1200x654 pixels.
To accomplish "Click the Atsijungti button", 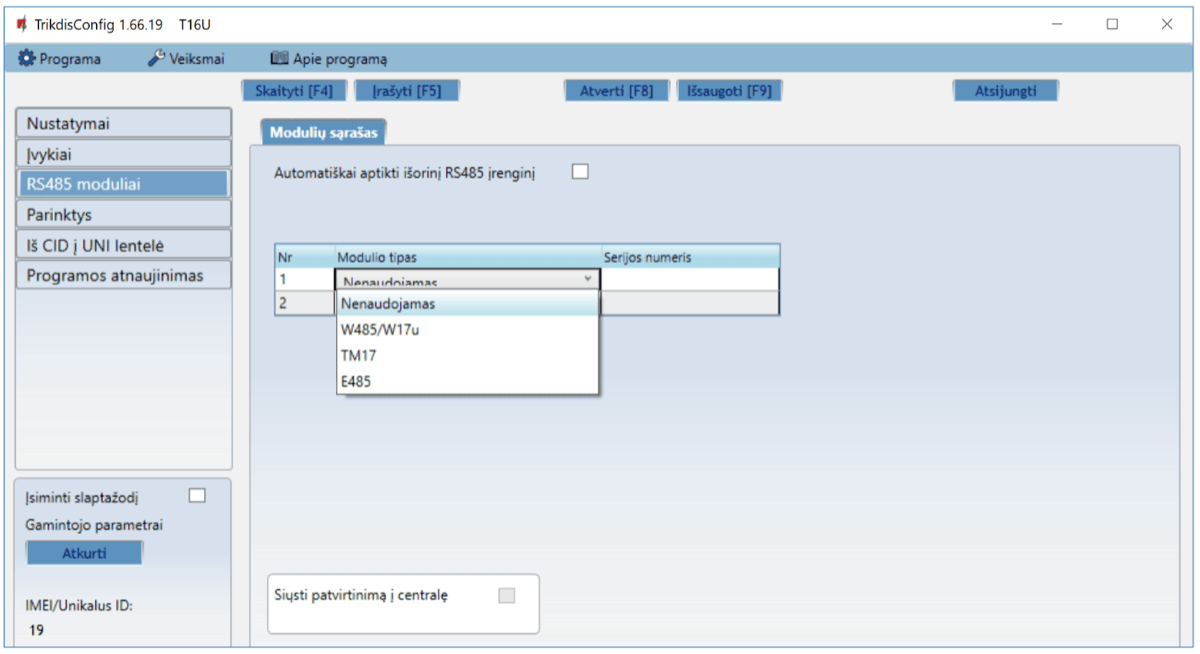I will pyautogui.click(x=1005, y=91).
